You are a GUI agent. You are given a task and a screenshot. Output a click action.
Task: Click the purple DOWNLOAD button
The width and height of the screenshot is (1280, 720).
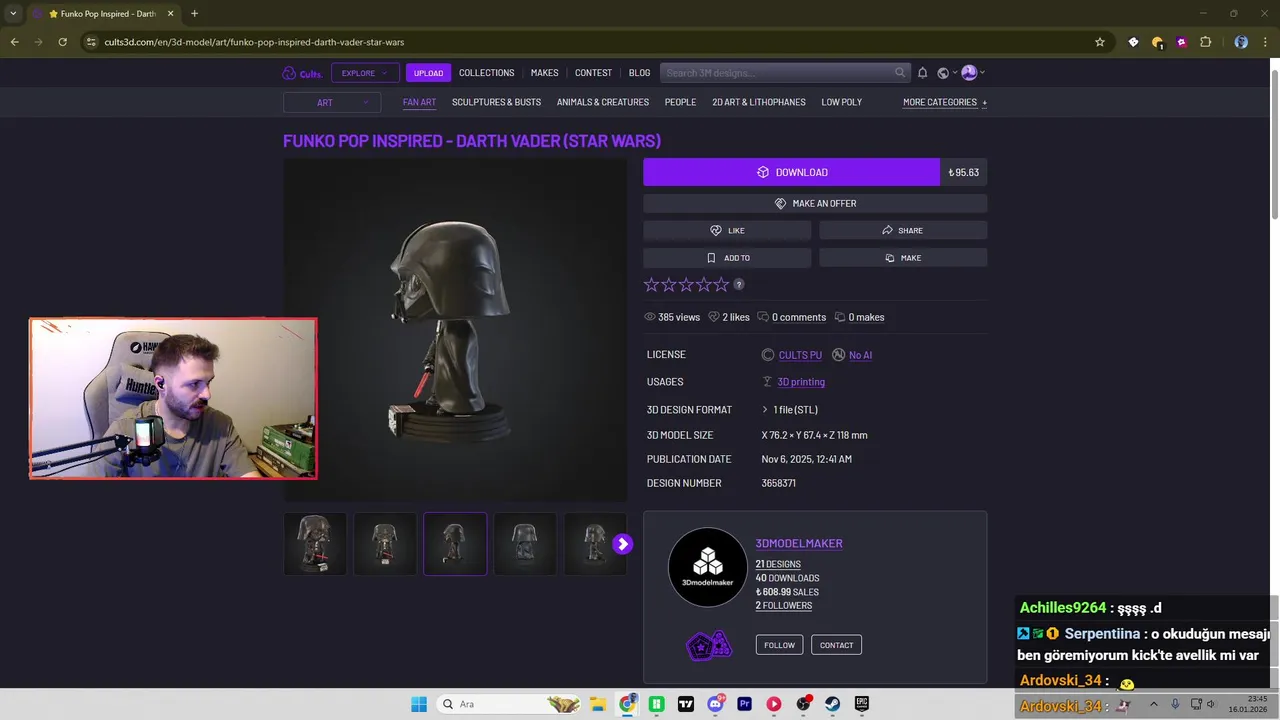pos(791,172)
